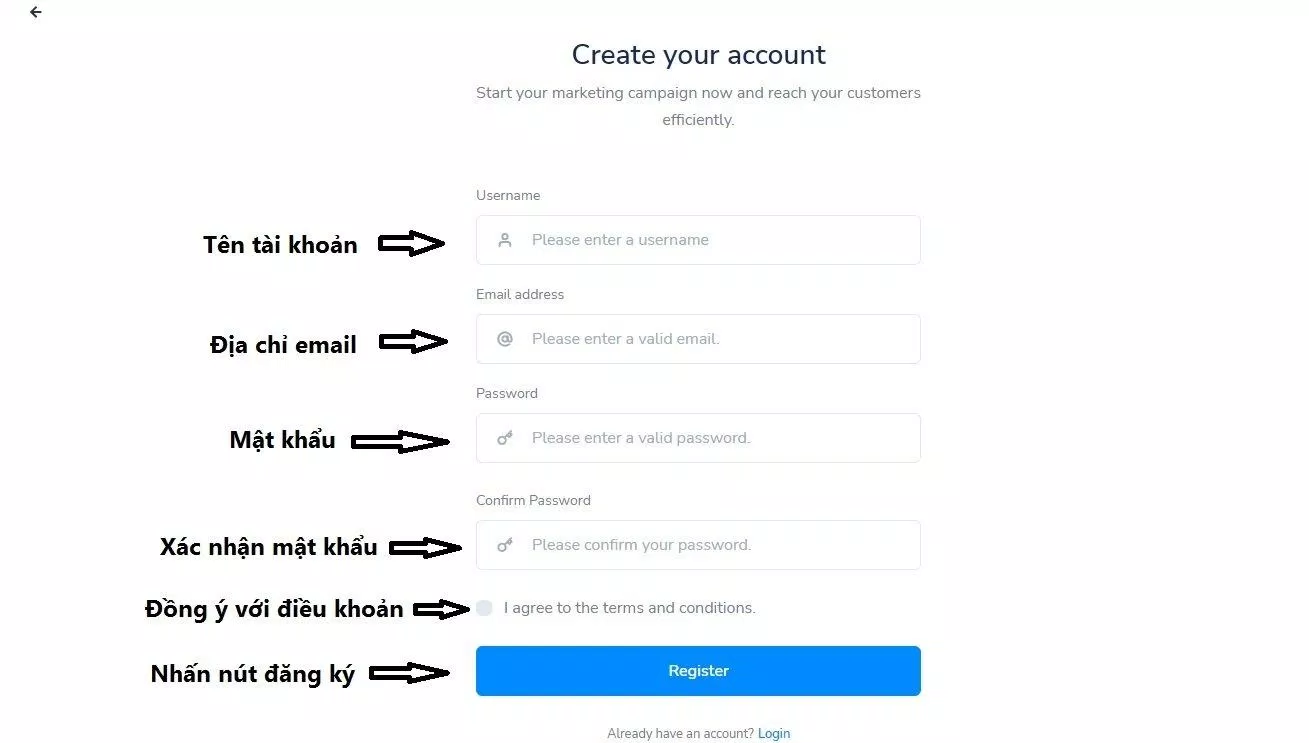The height and width of the screenshot is (743, 1309).
Task: Tick the terms and conditions checkbox
Action: [x=485, y=608]
